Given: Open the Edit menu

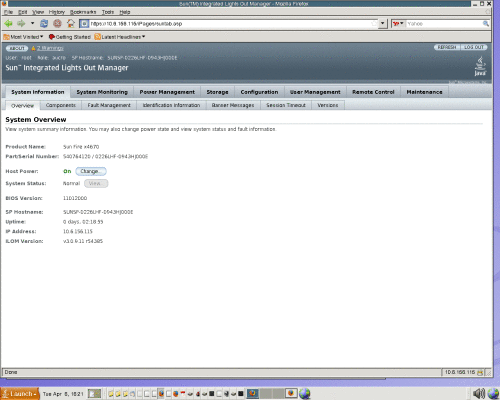Looking at the screenshot, I should coord(23,12).
